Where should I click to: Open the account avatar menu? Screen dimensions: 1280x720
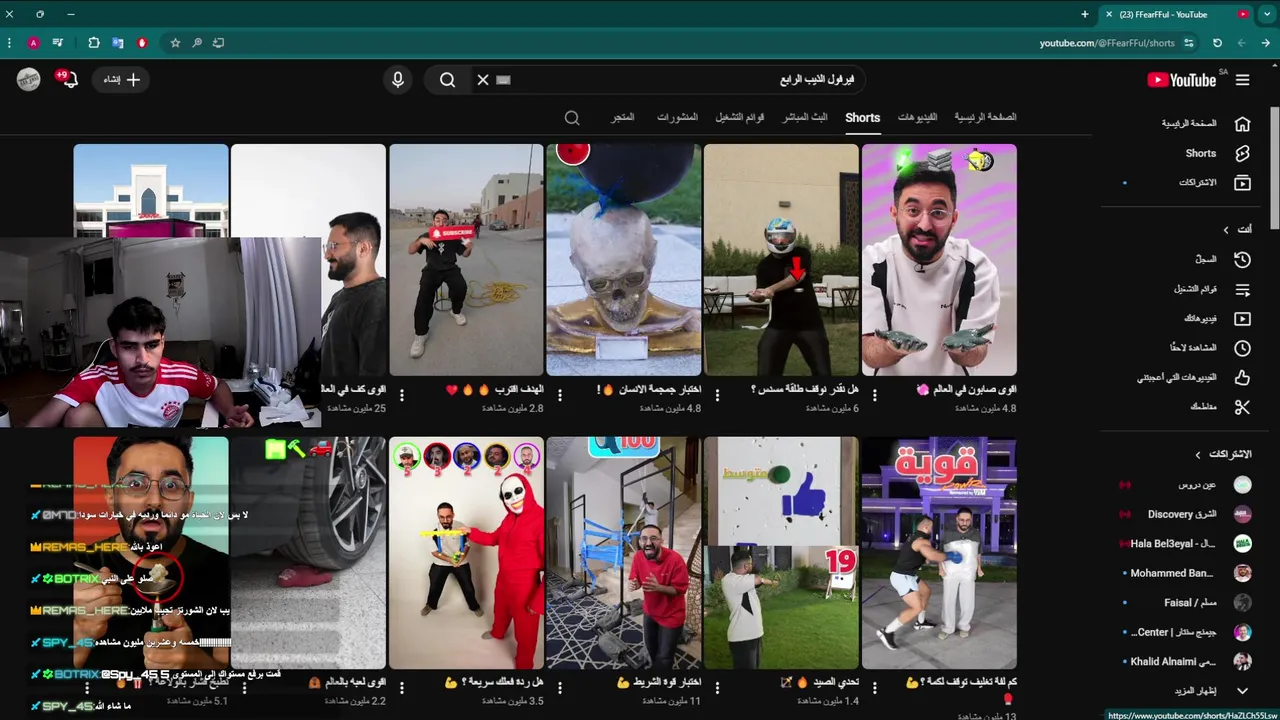click(x=29, y=80)
